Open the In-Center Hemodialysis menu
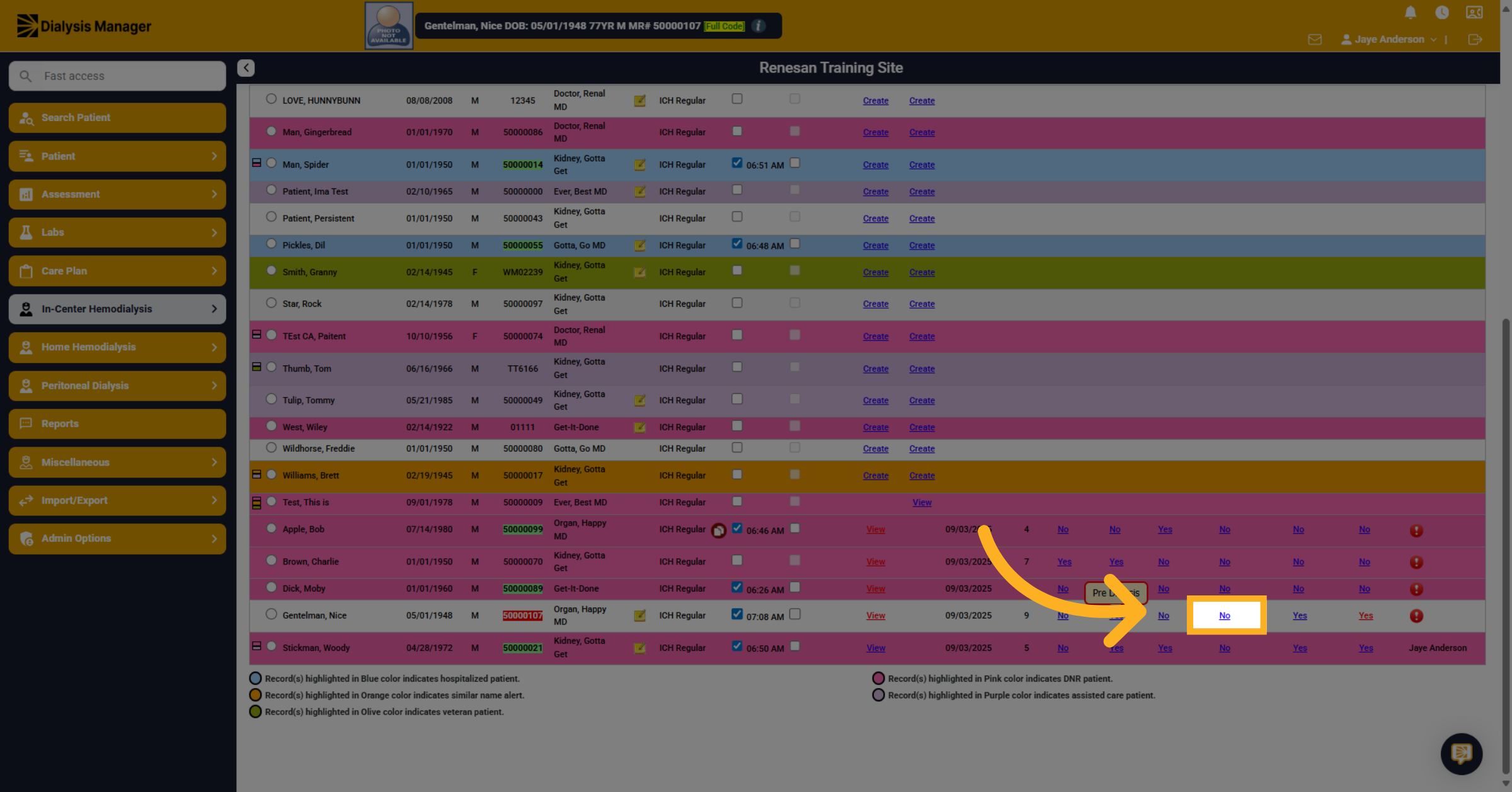Viewport: 1512px width, 792px height. point(117,309)
